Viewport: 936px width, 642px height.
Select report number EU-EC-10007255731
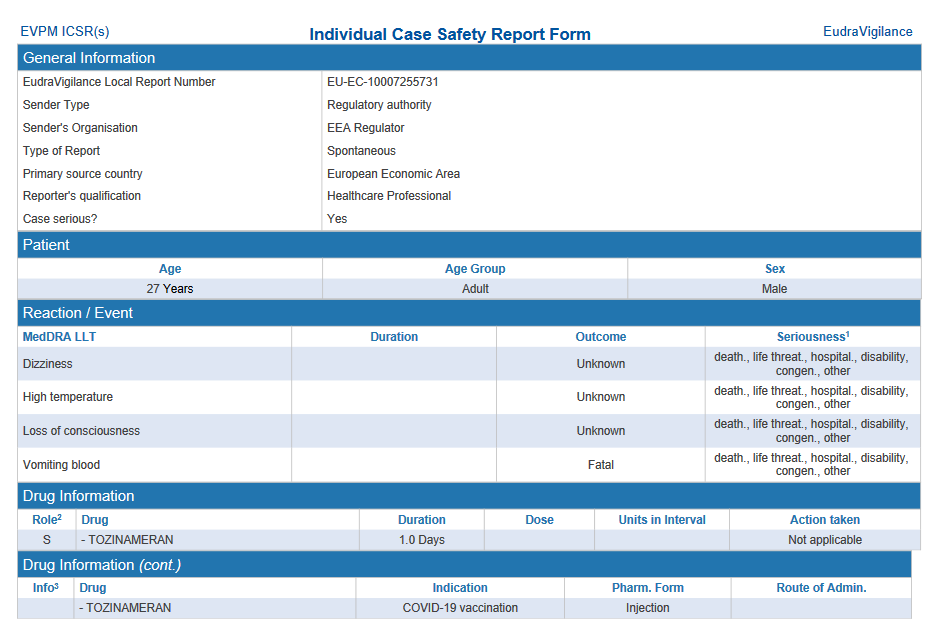(x=382, y=82)
